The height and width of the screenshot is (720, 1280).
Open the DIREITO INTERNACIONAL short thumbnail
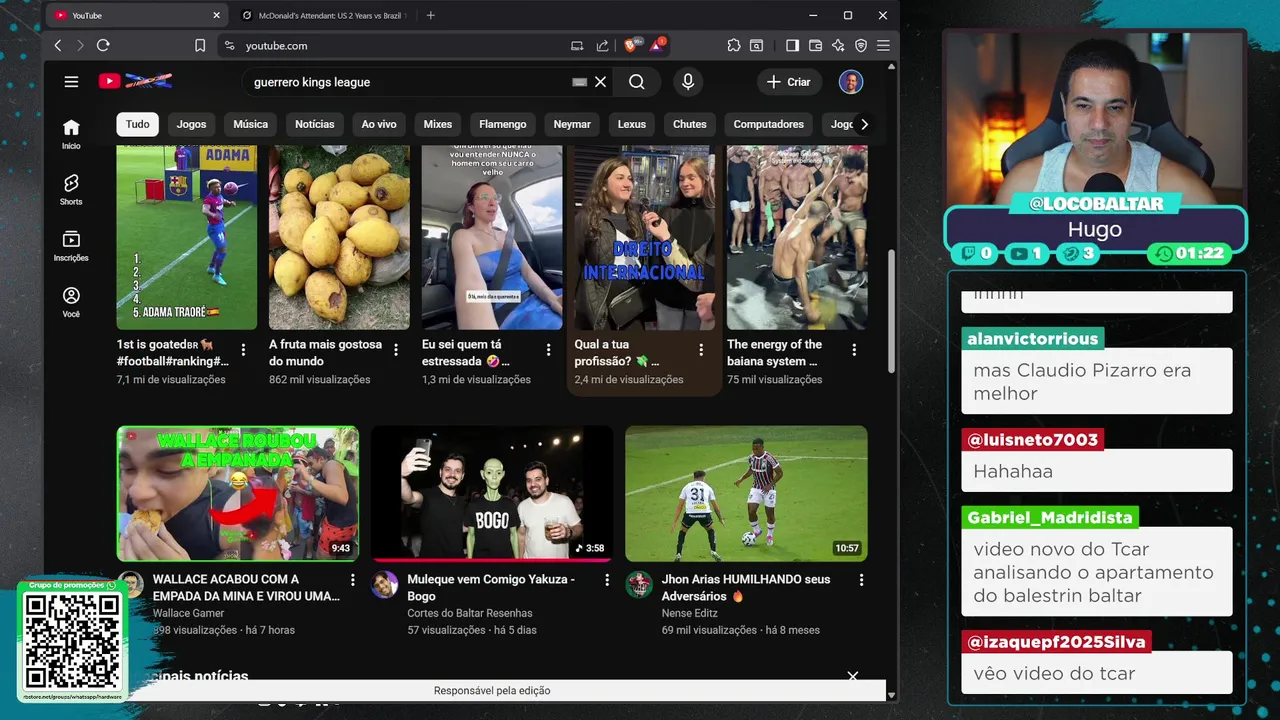[x=644, y=237]
